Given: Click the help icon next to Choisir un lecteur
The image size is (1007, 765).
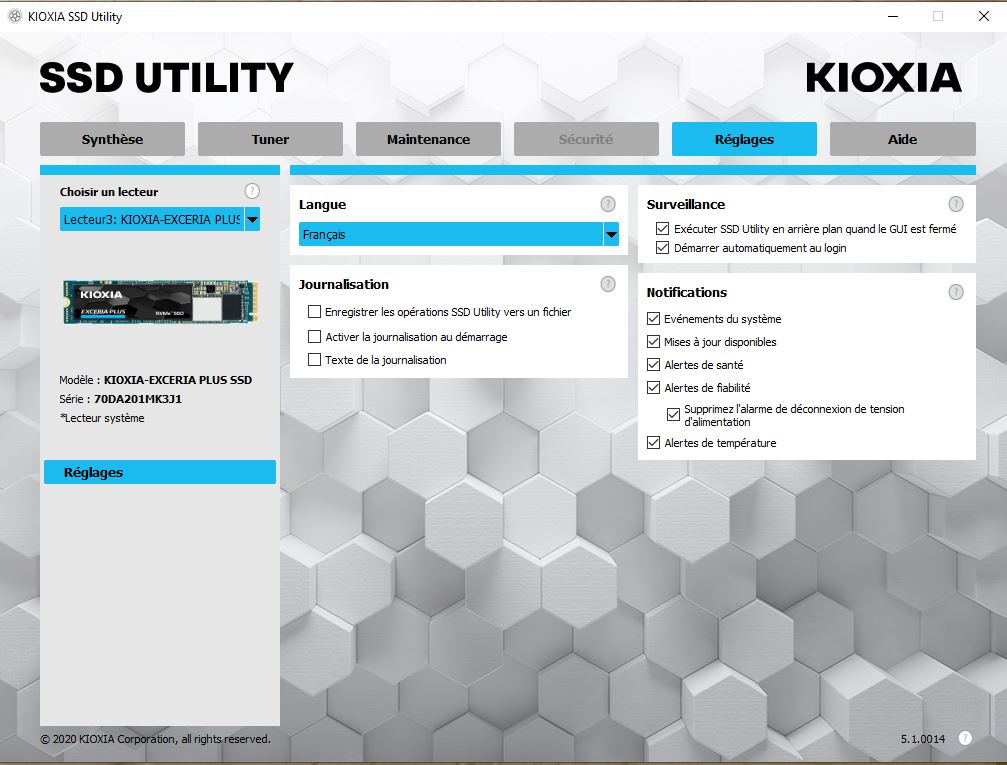Looking at the screenshot, I should click(x=252, y=191).
